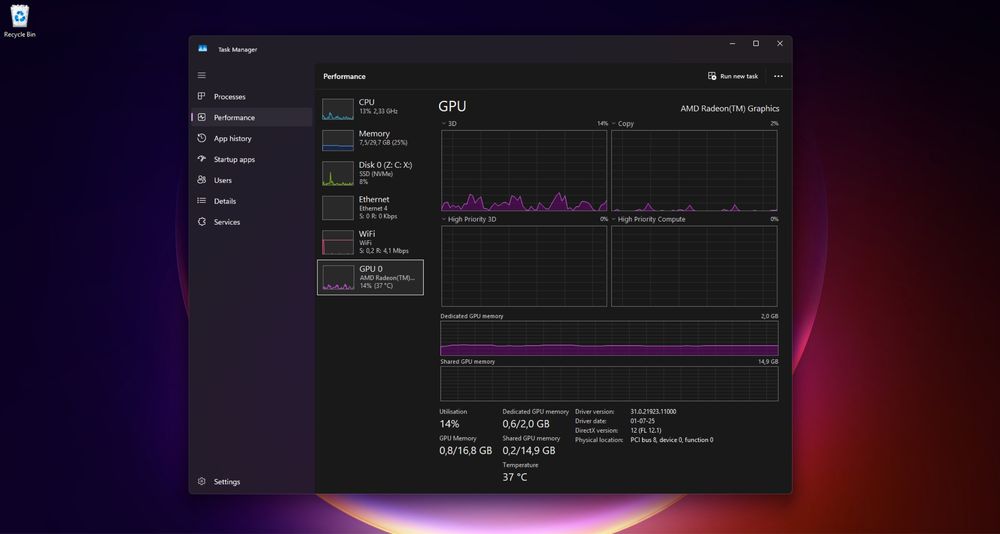Navigate to the Services page
This screenshot has height=534, width=1000.
coord(251,221)
